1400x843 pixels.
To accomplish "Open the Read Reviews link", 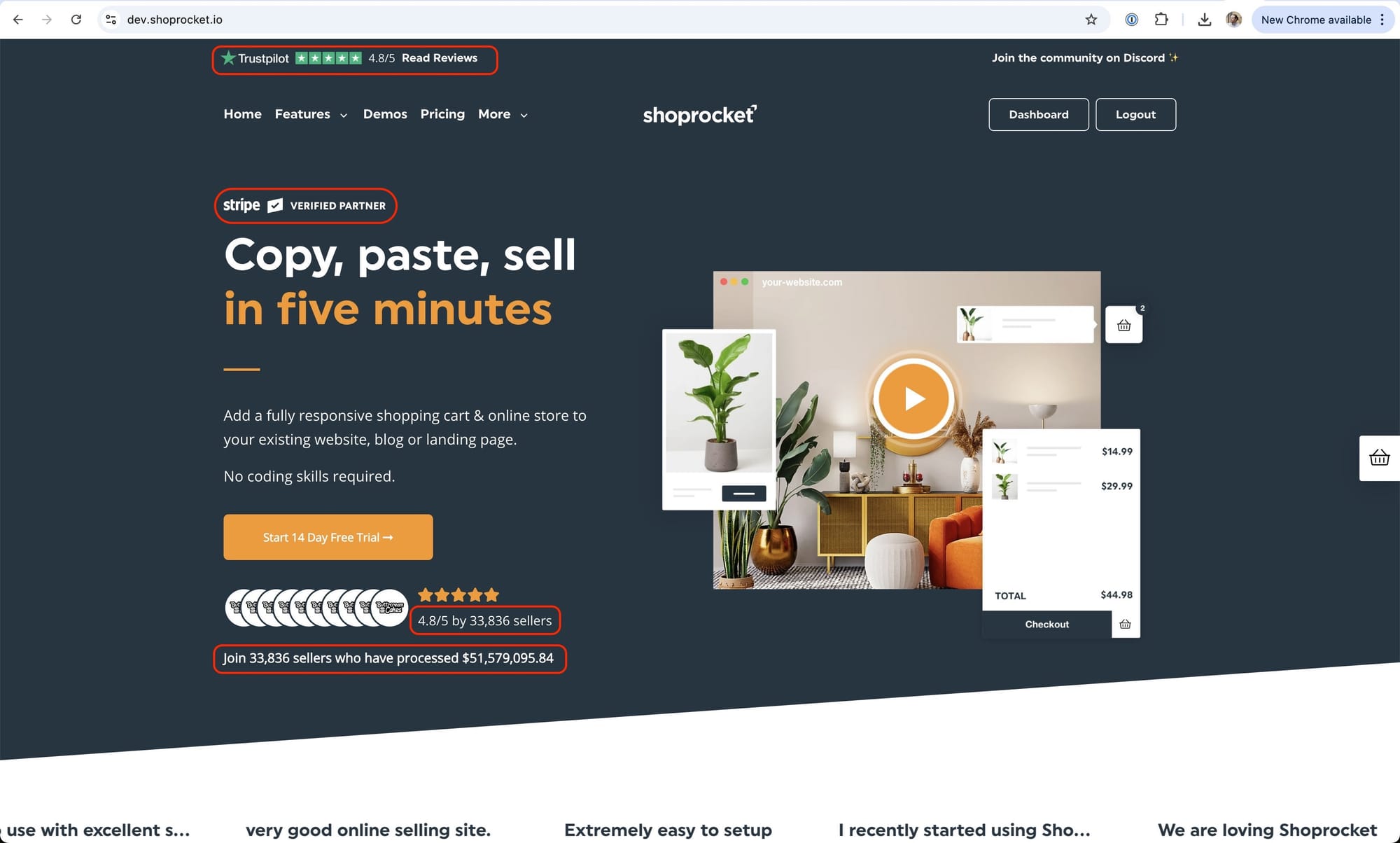I will pos(440,58).
